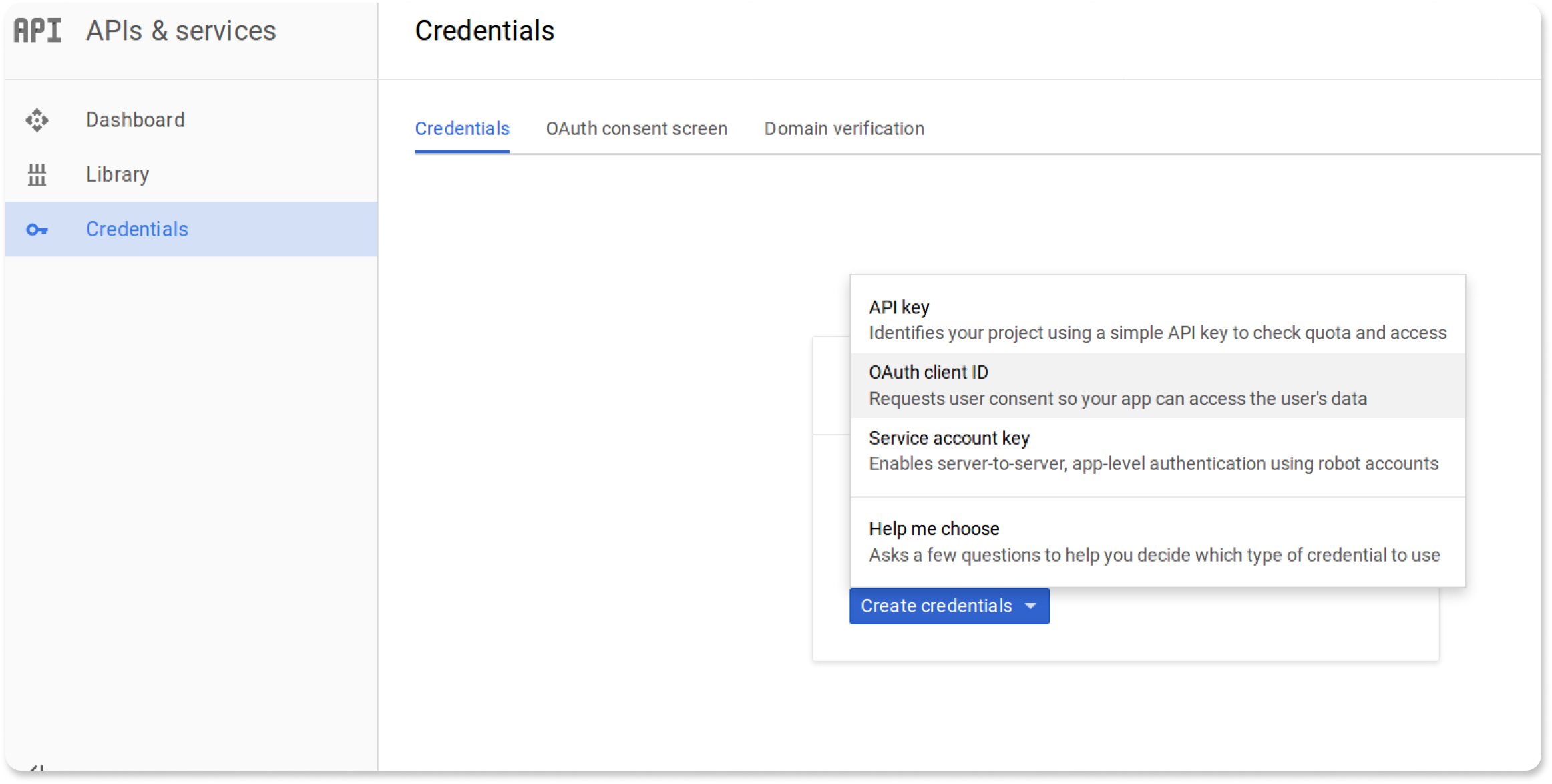Collapse the sidebar with the bottom arrow
This screenshot has height=784, width=1552.
click(37, 768)
